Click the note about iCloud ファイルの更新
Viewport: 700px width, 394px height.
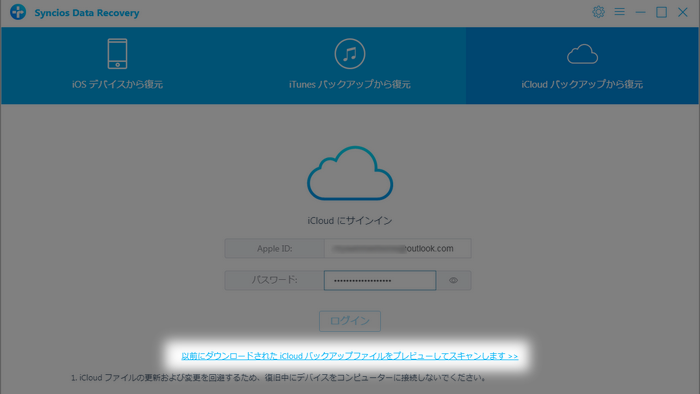pyautogui.click(x=279, y=378)
